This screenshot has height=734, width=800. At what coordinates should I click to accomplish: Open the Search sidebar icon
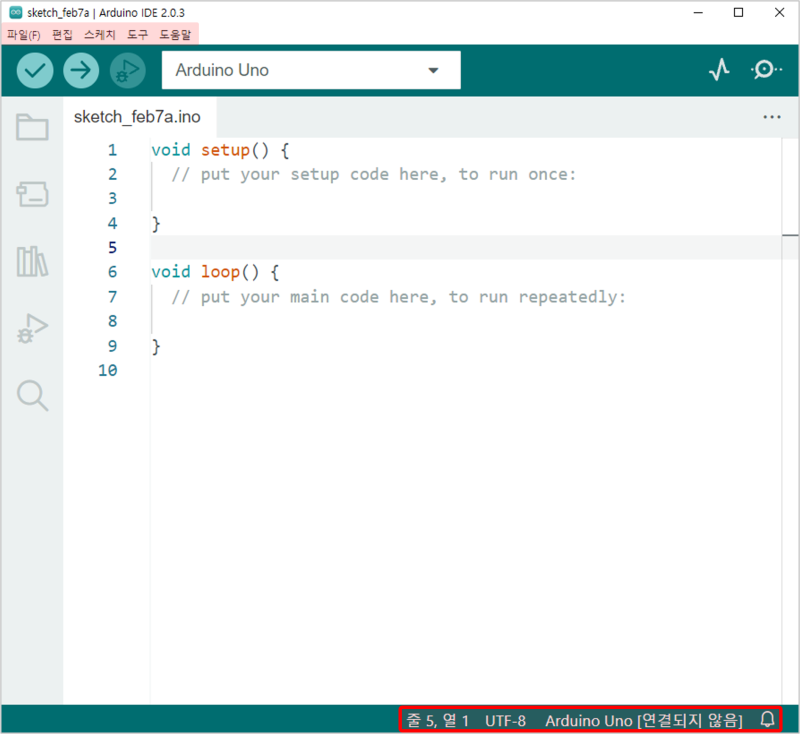click(x=31, y=396)
